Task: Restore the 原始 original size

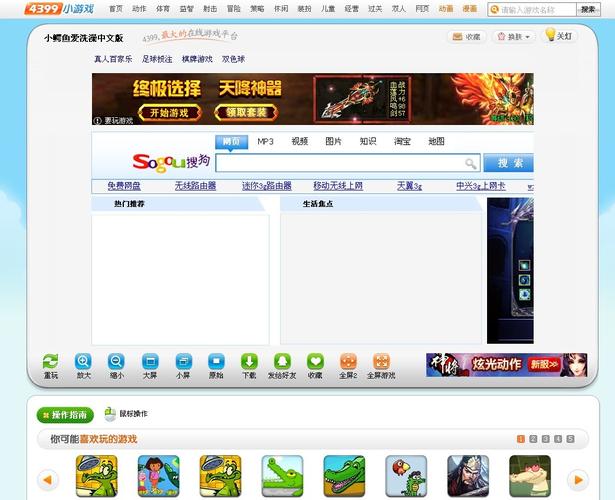Action: pyautogui.click(x=216, y=361)
